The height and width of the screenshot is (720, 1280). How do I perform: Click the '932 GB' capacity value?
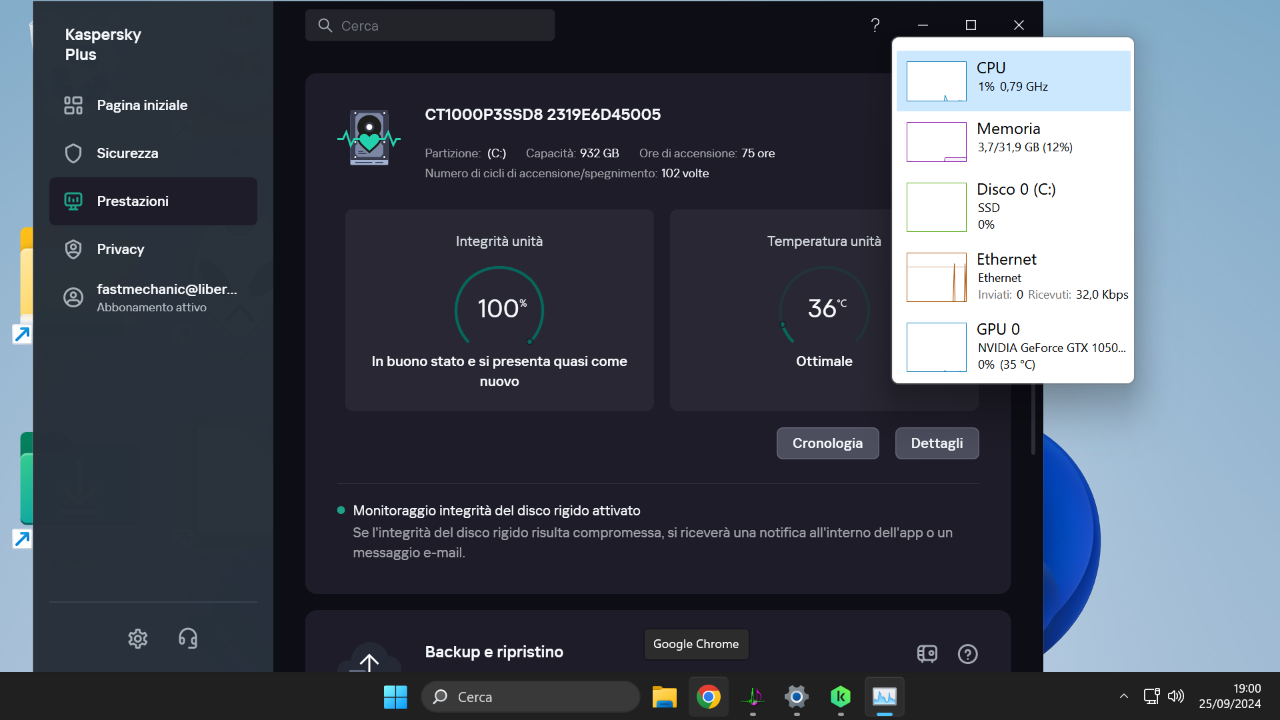click(x=599, y=153)
